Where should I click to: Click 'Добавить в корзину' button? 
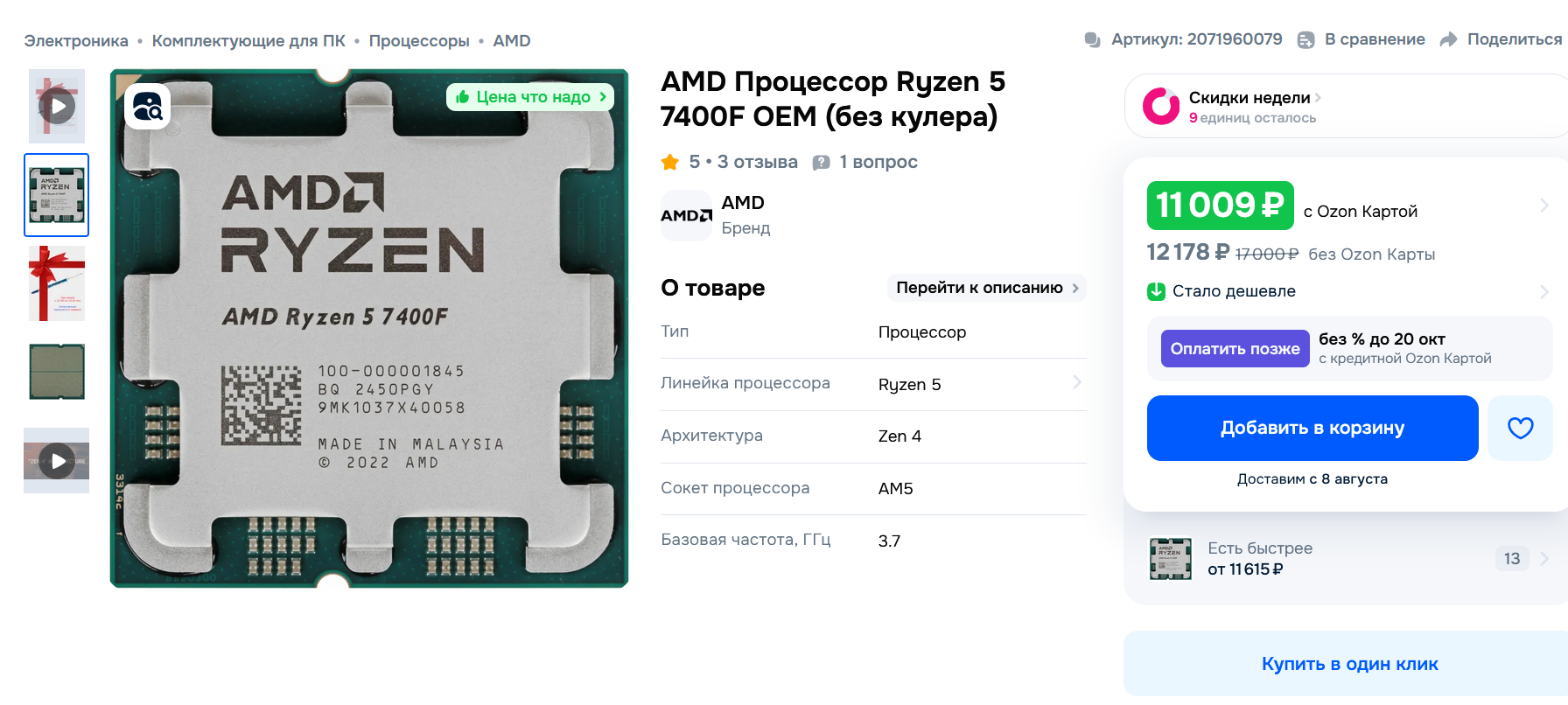pos(1312,428)
